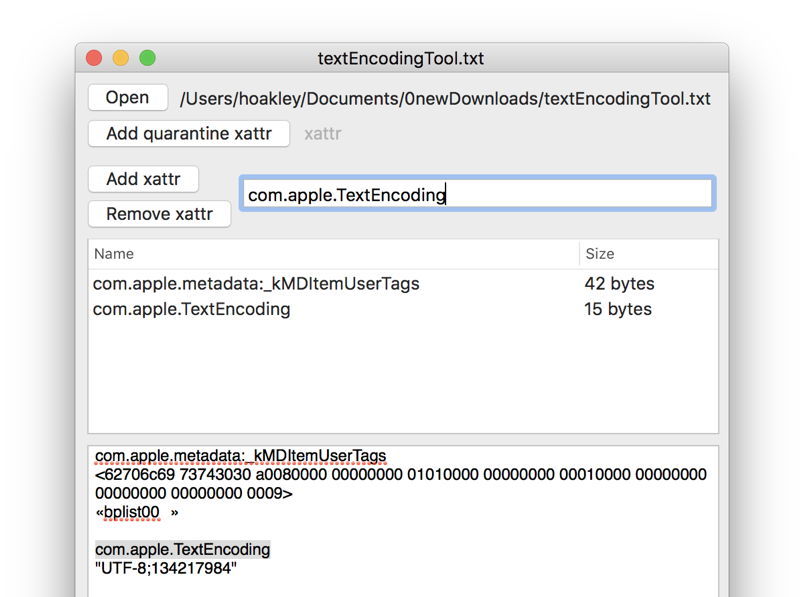The height and width of the screenshot is (597, 804).
Task: Zoom the window with the green button
Action: coord(147,58)
